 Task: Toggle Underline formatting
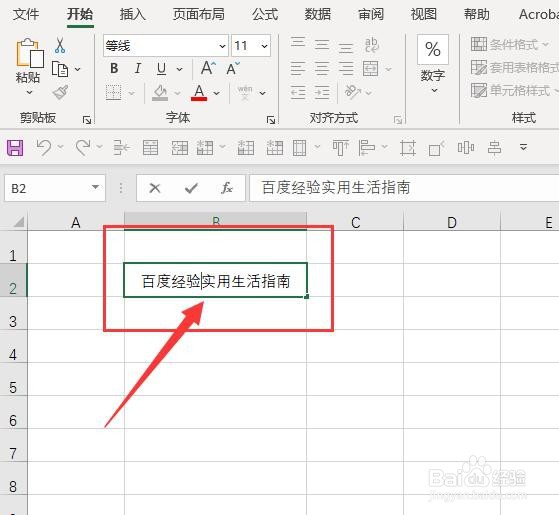click(x=161, y=68)
